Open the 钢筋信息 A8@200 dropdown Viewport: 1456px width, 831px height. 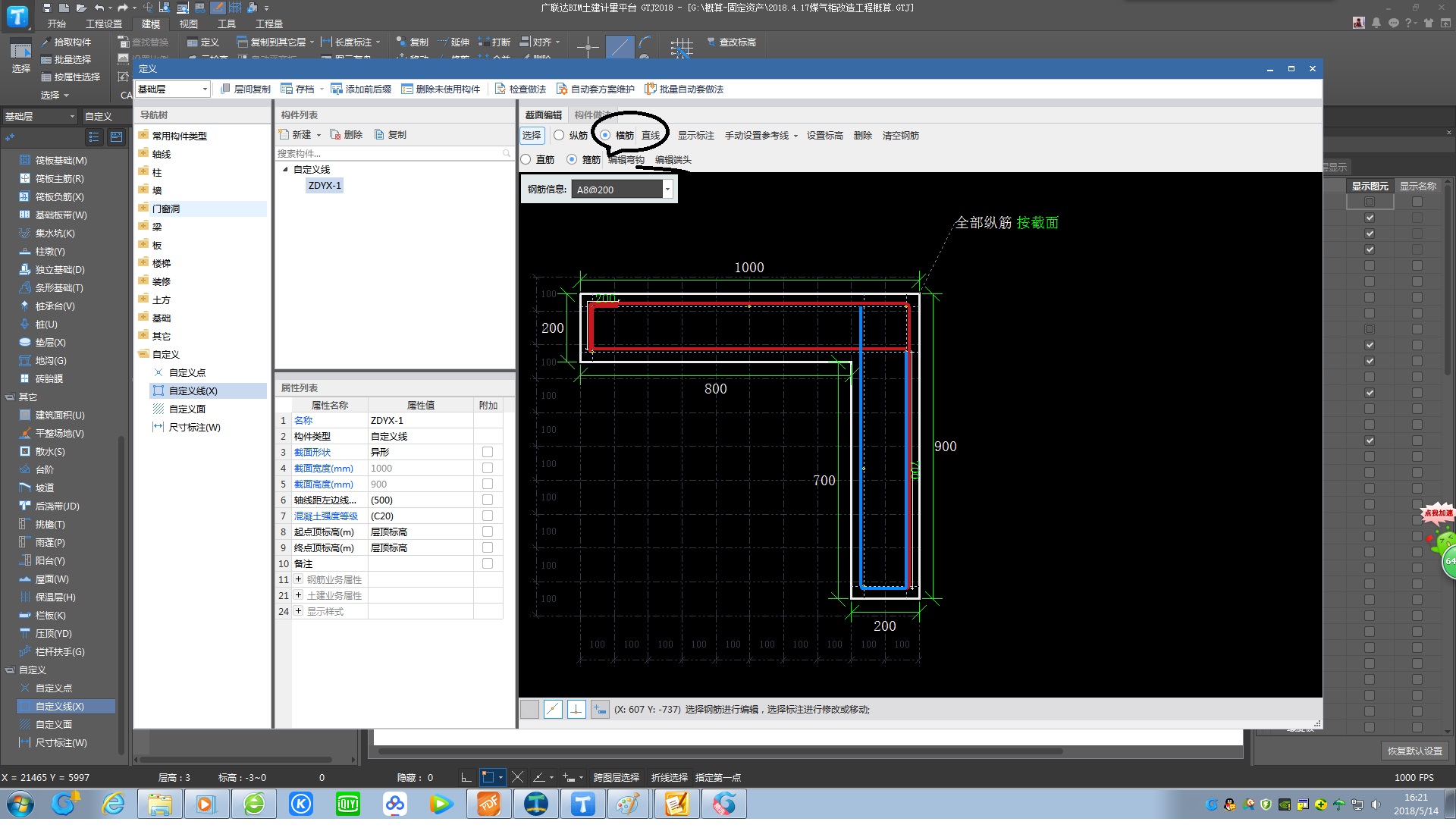(668, 190)
